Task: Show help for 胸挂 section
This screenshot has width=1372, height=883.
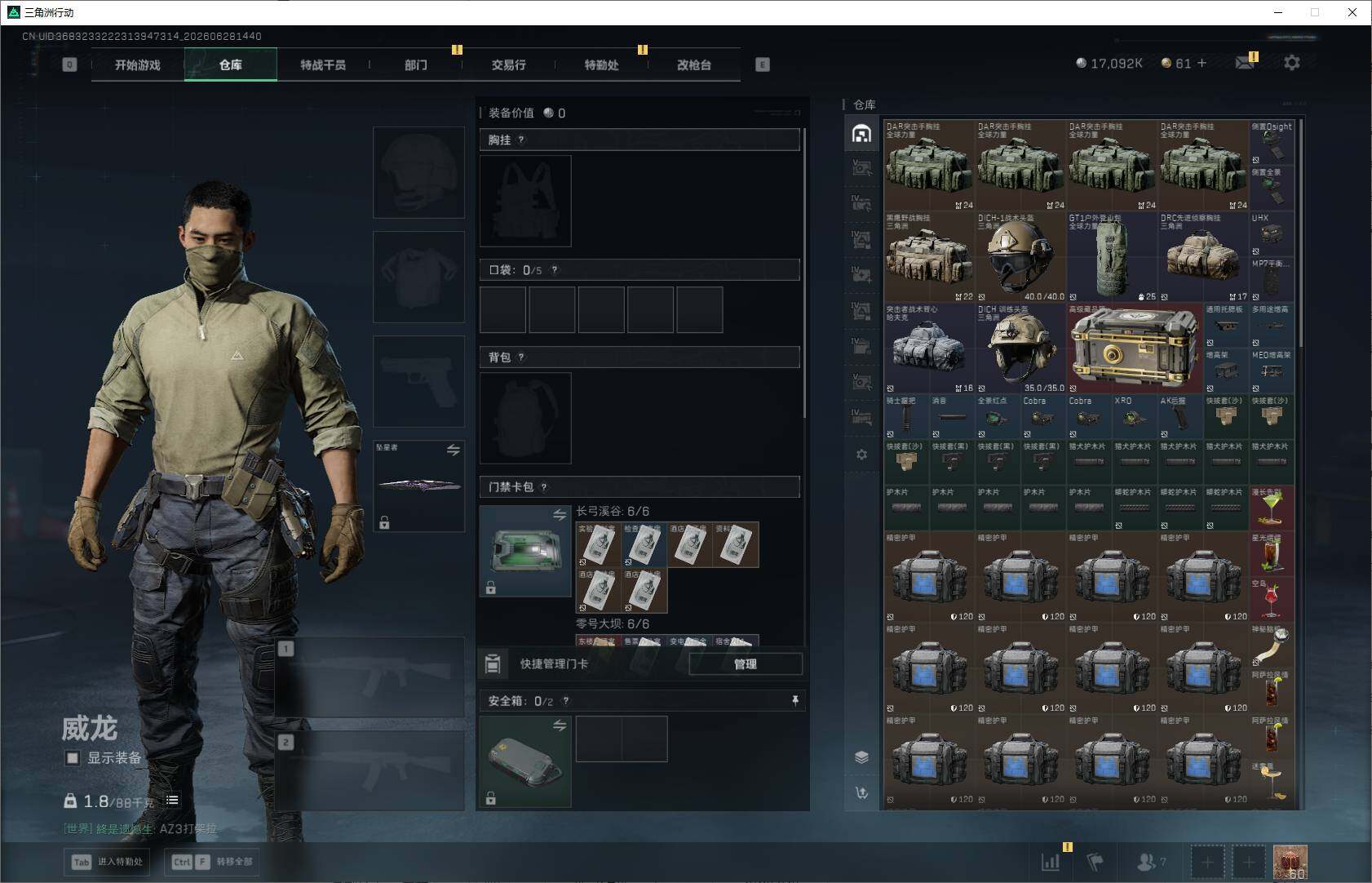Action: [521, 140]
